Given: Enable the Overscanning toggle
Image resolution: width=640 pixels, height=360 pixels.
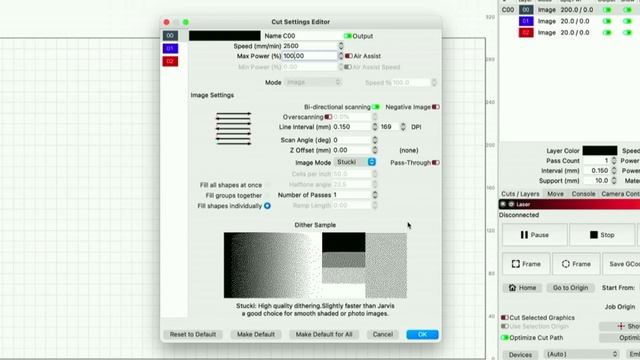Looking at the screenshot, I should 328,117.
